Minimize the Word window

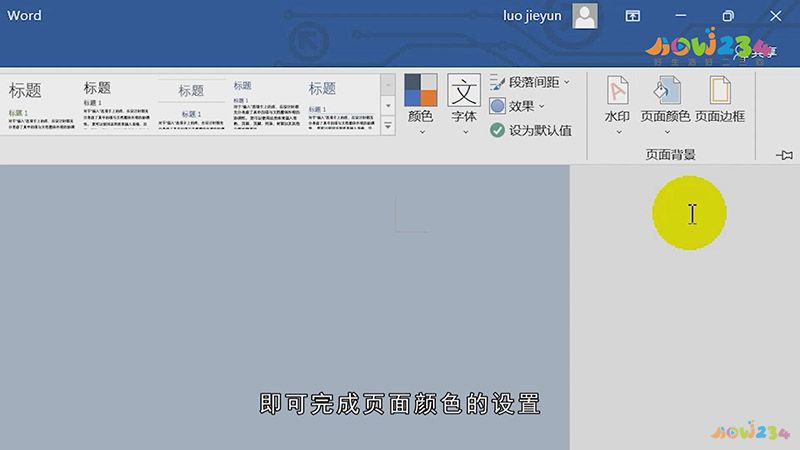(681, 16)
